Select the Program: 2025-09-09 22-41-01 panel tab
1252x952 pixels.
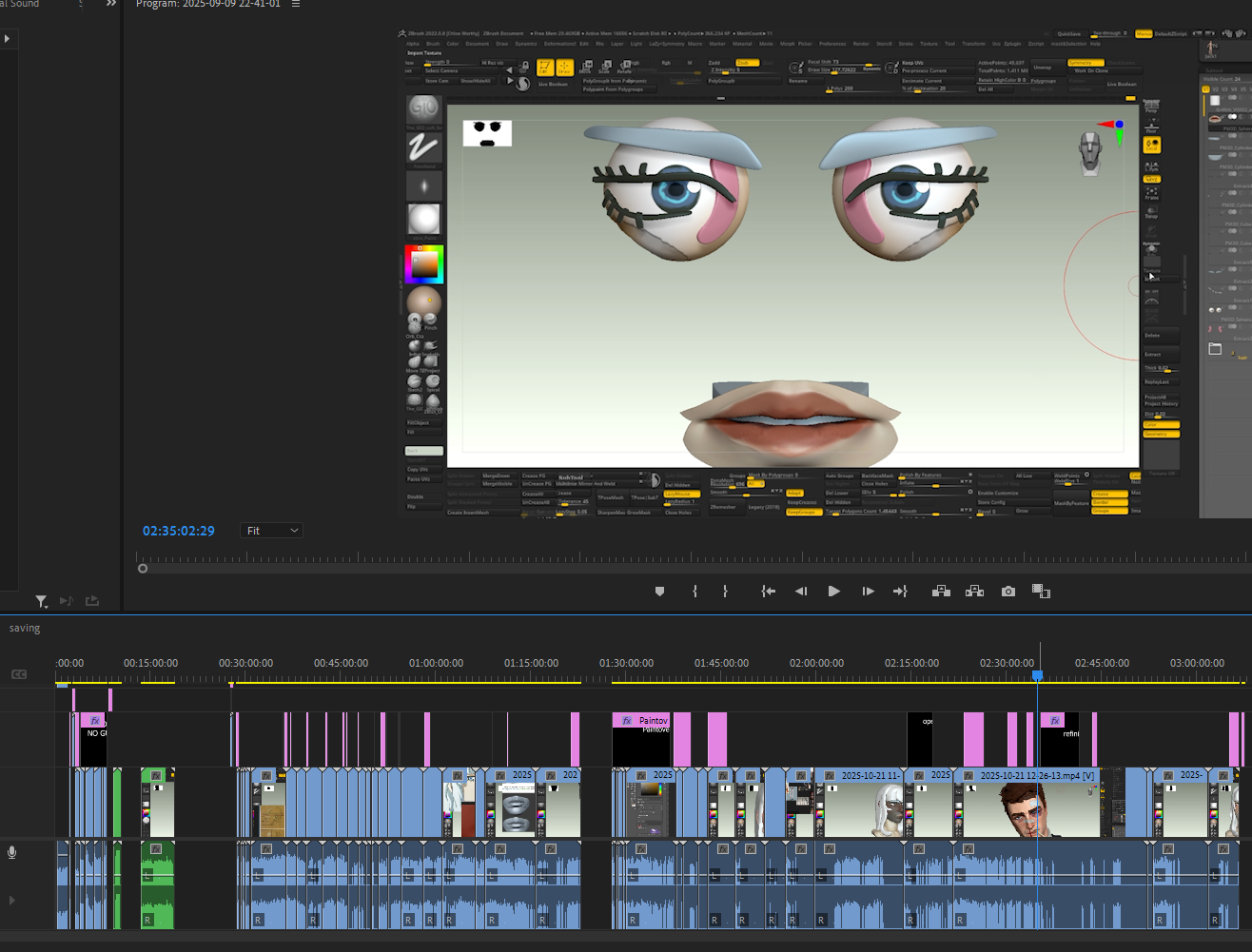point(208,5)
